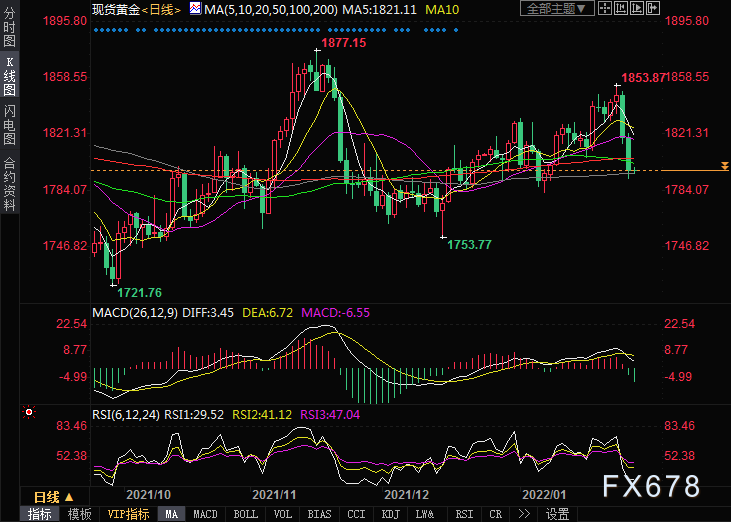Select the RSI indicator button
This screenshot has height=522, width=731.
[464, 514]
